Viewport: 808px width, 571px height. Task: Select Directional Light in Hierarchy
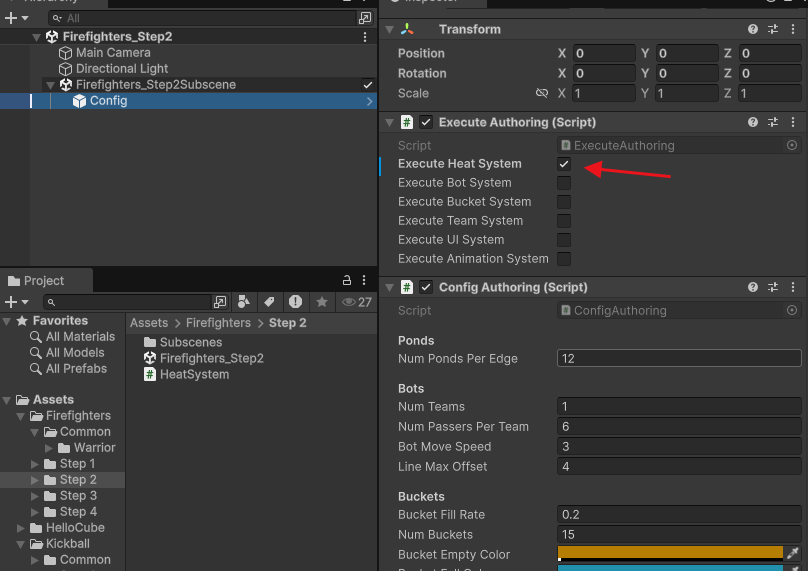tap(113, 69)
